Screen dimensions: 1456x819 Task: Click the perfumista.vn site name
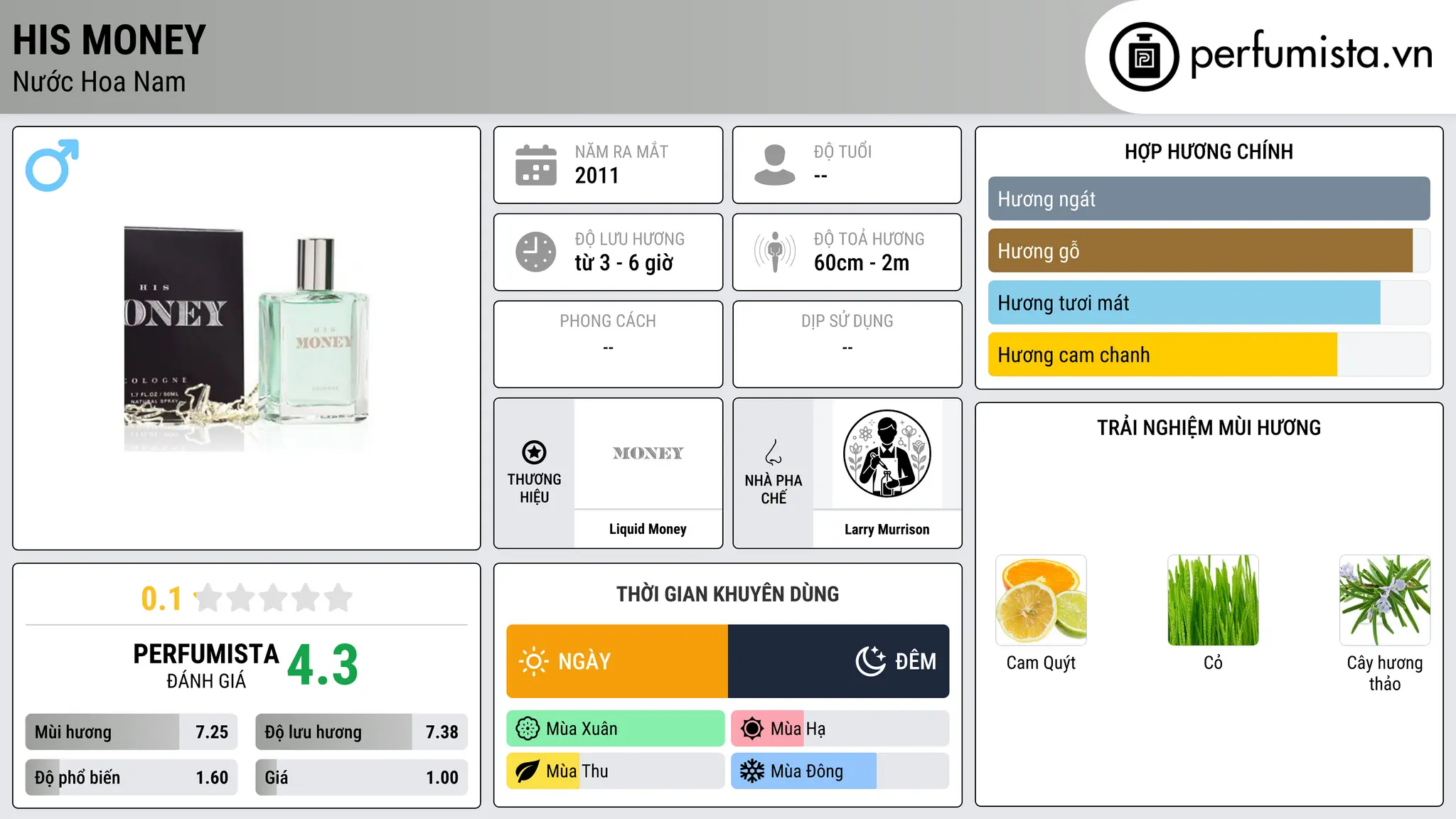[1311, 54]
